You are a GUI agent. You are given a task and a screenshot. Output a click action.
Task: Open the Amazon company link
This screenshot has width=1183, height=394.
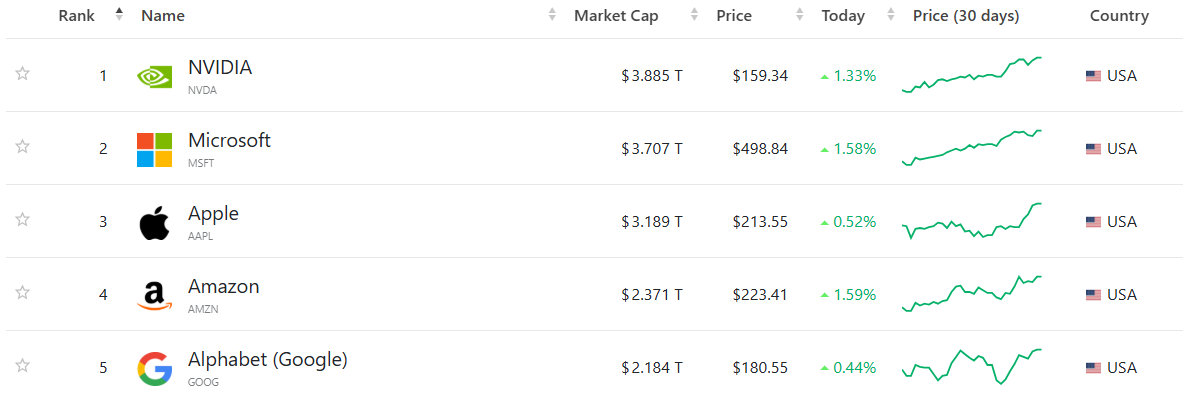pos(223,287)
